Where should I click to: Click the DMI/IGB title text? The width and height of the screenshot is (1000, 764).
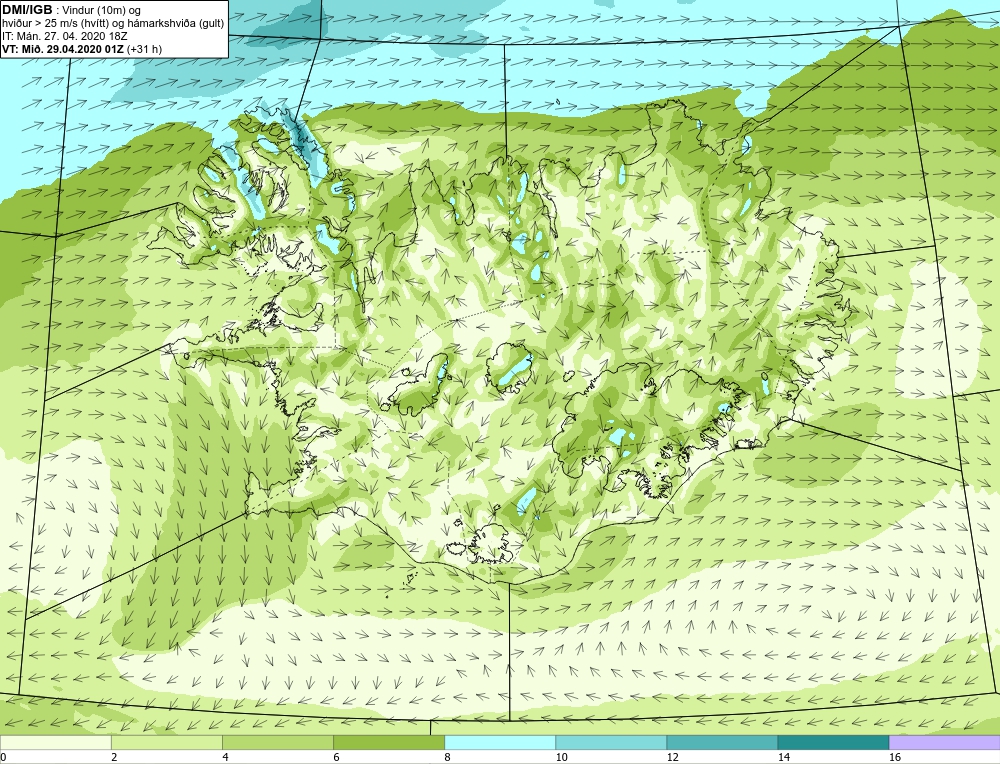(27, 10)
